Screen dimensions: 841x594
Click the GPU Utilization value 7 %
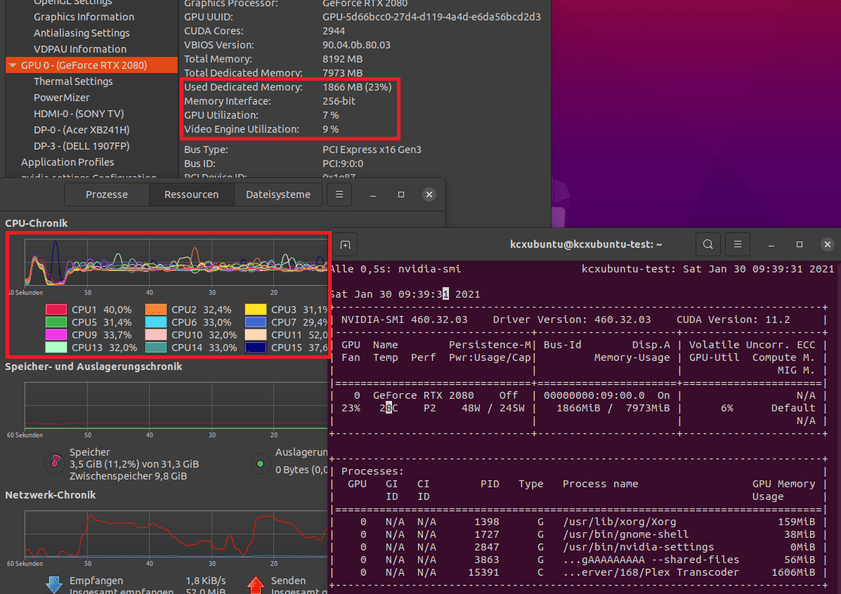point(330,115)
